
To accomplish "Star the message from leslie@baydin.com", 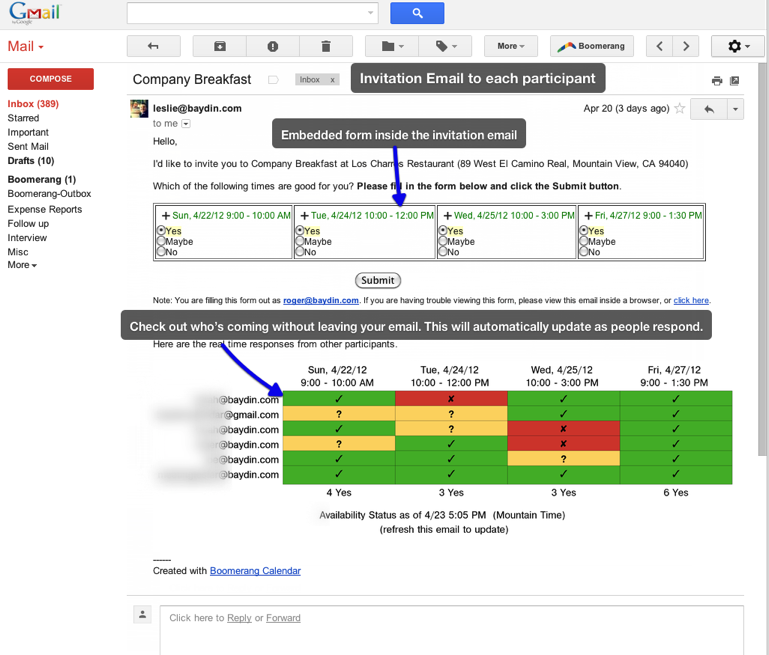I will point(680,108).
